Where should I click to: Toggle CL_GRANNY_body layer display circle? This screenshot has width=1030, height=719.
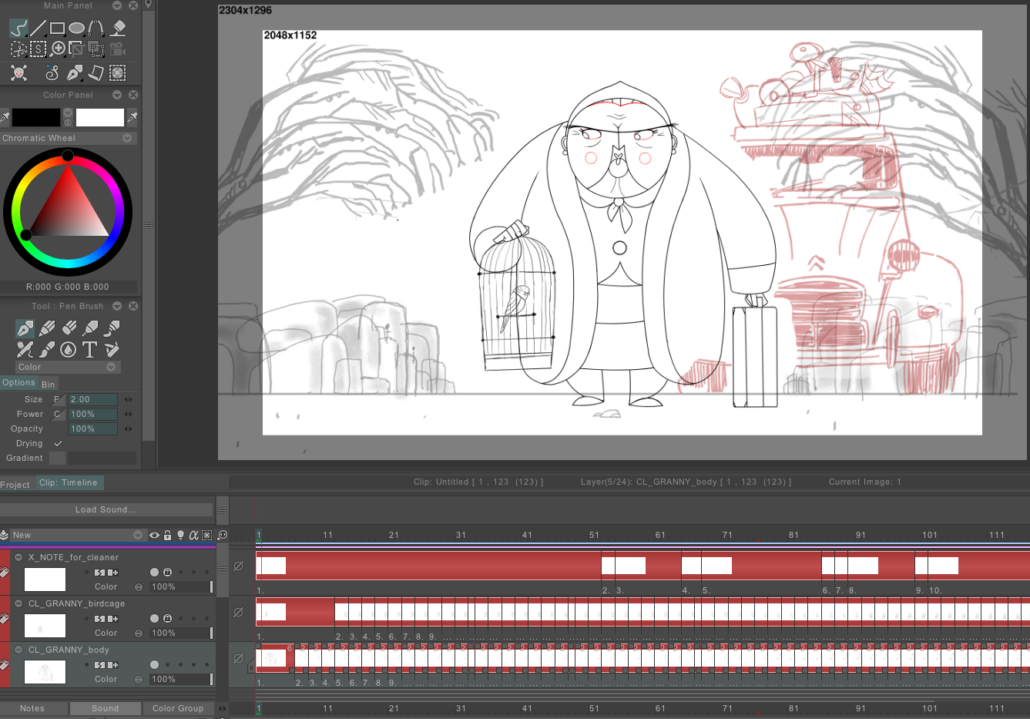tap(154, 665)
